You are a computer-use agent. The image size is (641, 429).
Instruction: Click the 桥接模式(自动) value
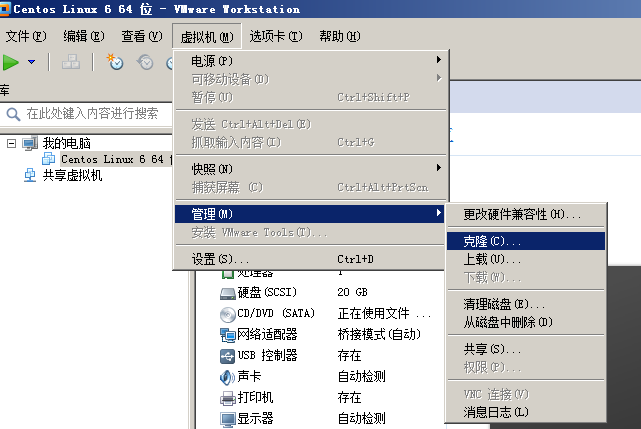tap(379, 335)
